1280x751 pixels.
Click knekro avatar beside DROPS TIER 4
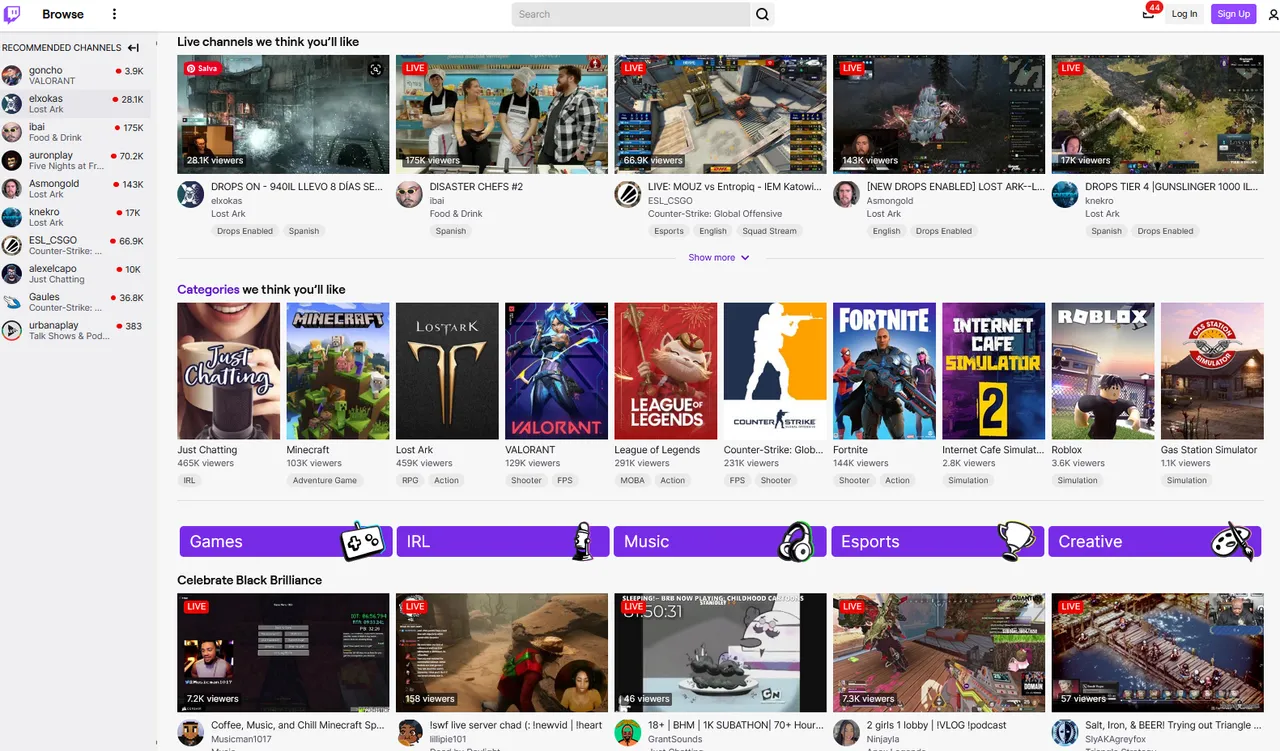(x=1065, y=194)
